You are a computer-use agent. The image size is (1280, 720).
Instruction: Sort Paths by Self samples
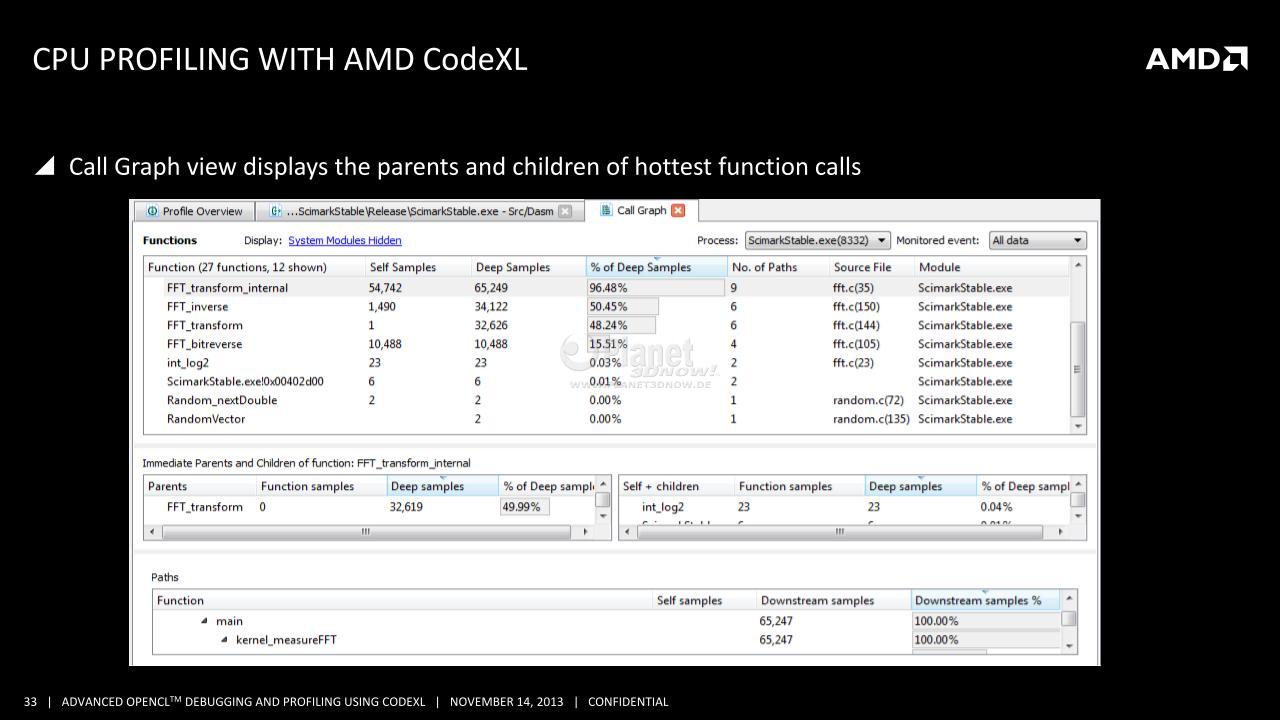pyautogui.click(x=704, y=601)
